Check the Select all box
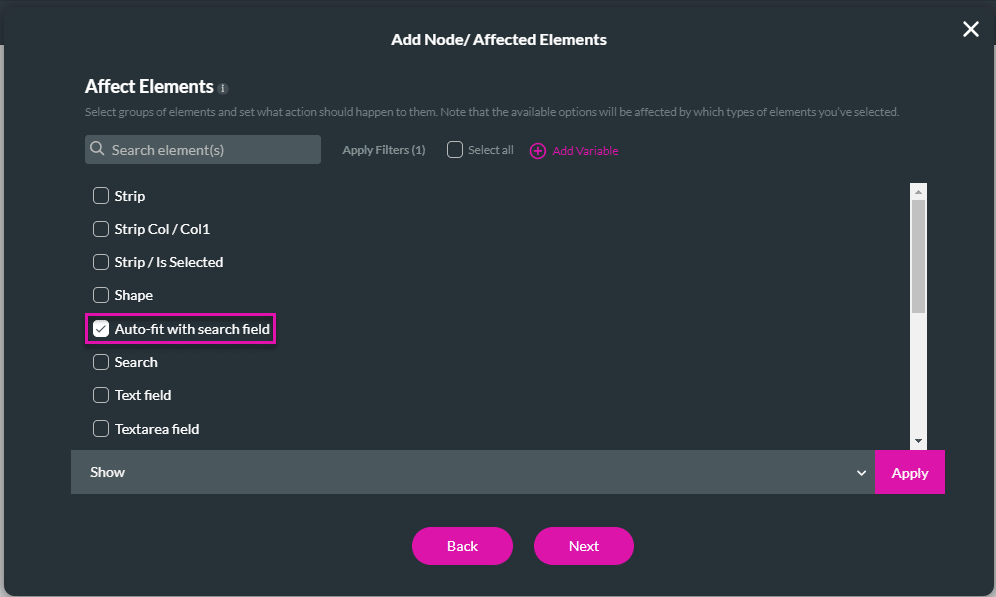Viewport: 996px width, 597px height. point(455,150)
